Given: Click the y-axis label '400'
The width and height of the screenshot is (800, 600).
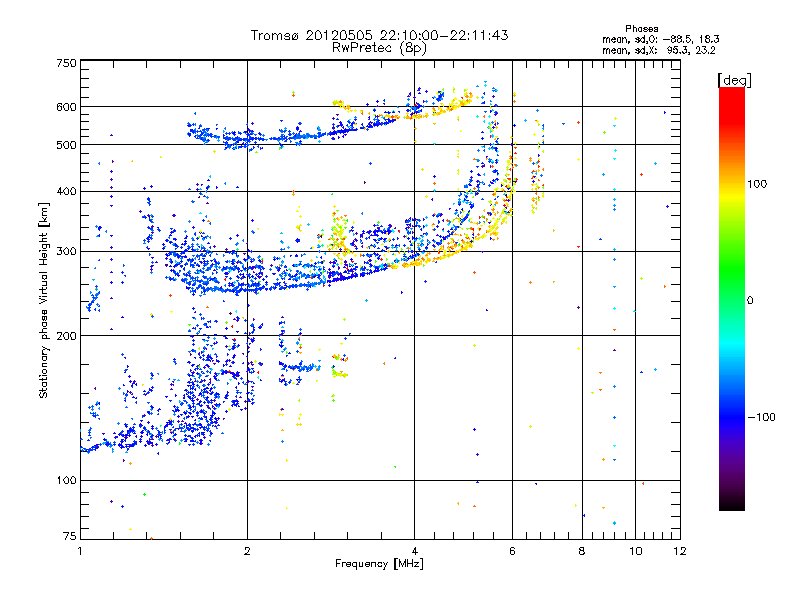Looking at the screenshot, I should click(66, 191).
